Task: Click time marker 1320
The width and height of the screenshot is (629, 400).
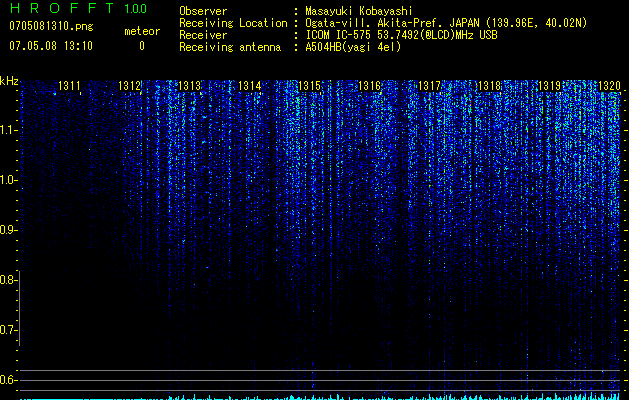Action: click(x=609, y=86)
